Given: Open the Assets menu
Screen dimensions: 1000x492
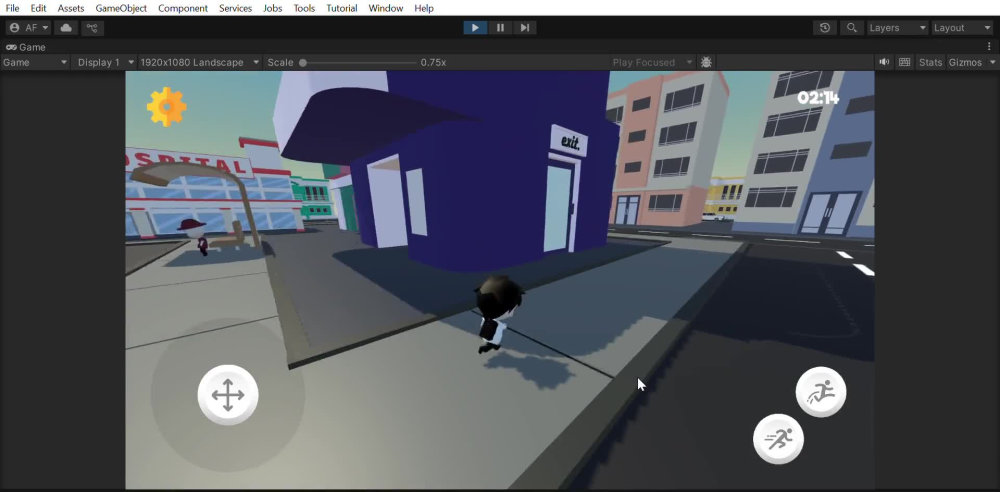Looking at the screenshot, I should pos(71,8).
